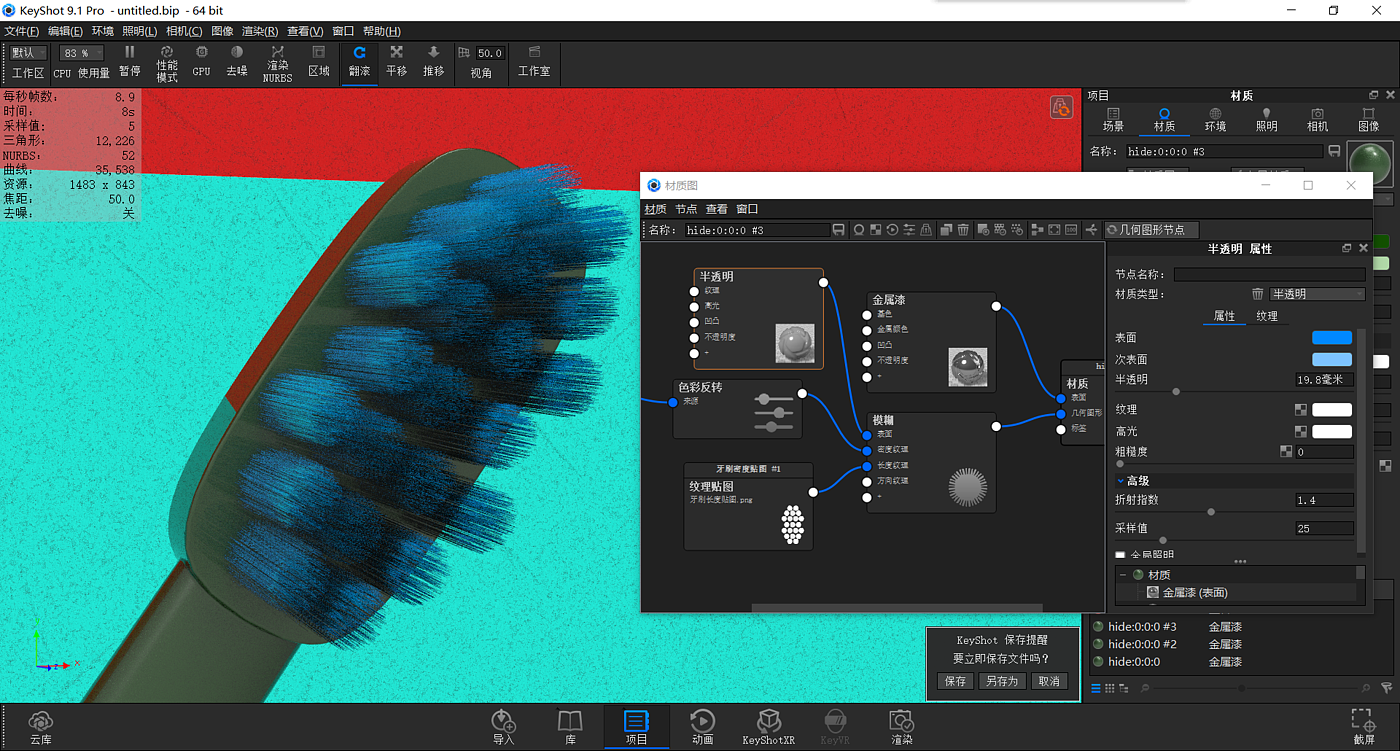Collapse the 高级 section

tap(1121, 481)
